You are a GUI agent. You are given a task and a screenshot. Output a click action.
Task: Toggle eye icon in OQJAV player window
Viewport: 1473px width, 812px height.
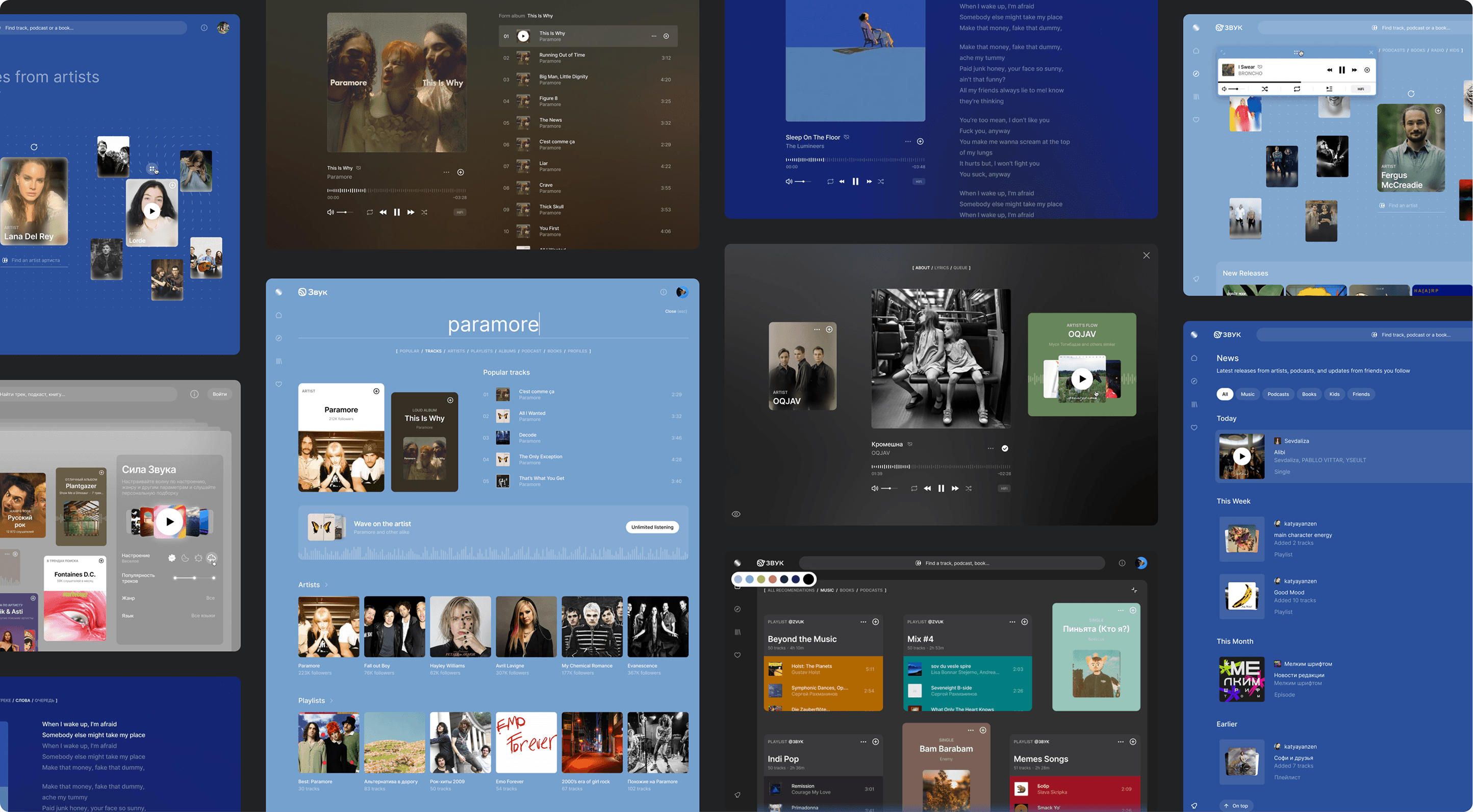pos(736,514)
